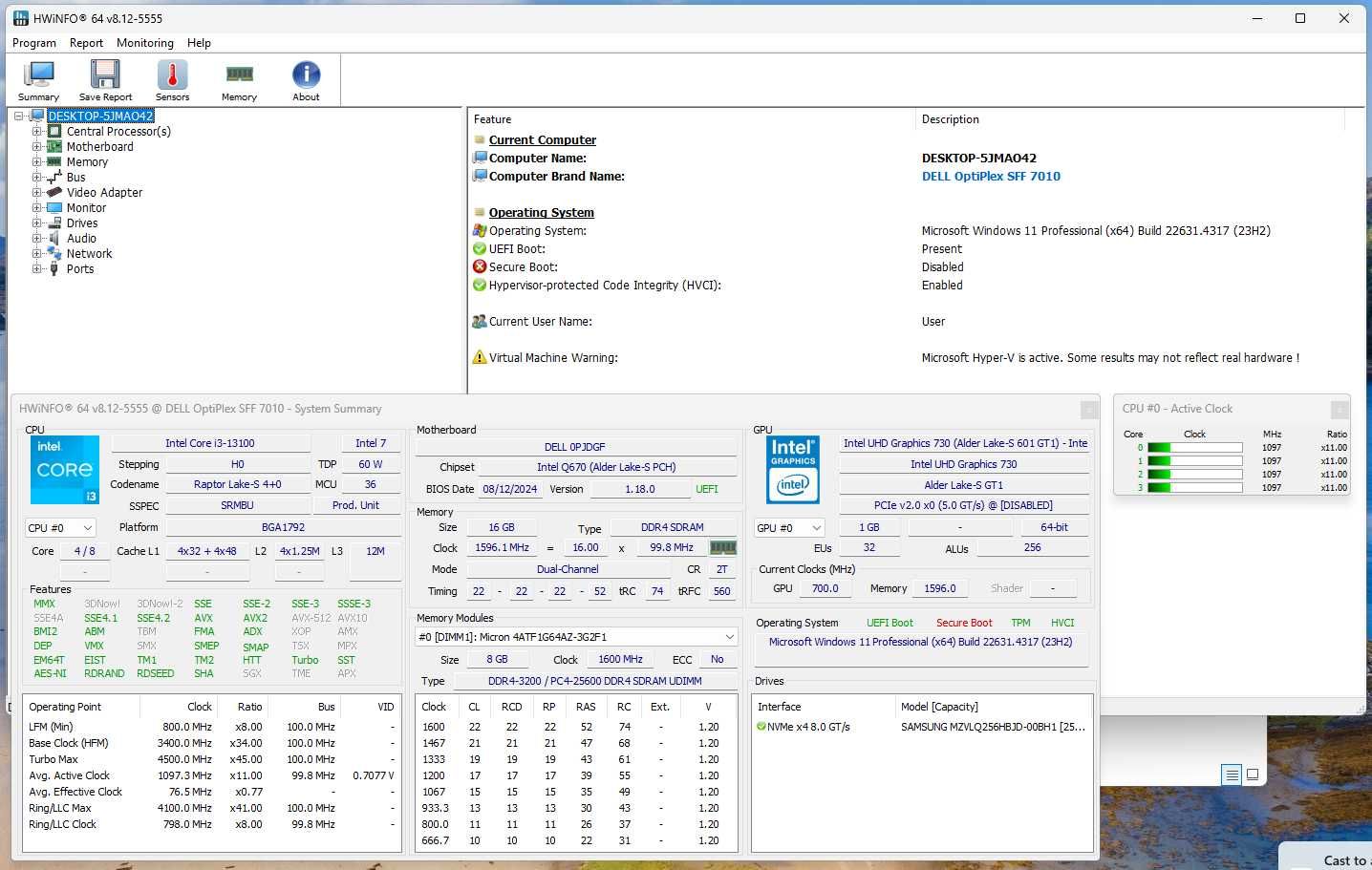The width and height of the screenshot is (1372, 870).
Task: Select the list view icon in background window
Action: point(1232,775)
